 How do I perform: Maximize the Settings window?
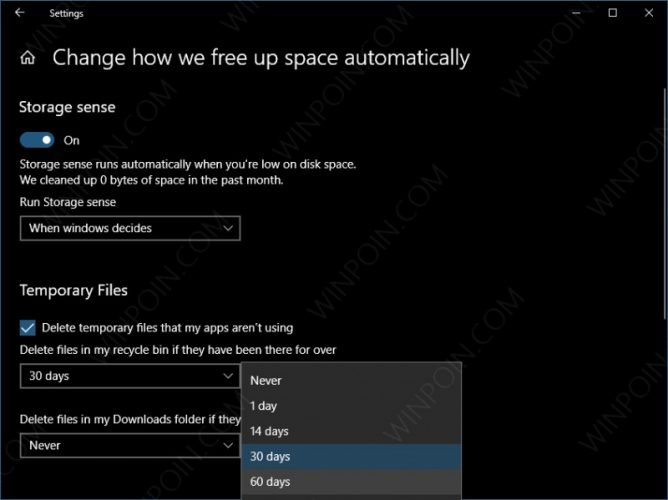(612, 13)
